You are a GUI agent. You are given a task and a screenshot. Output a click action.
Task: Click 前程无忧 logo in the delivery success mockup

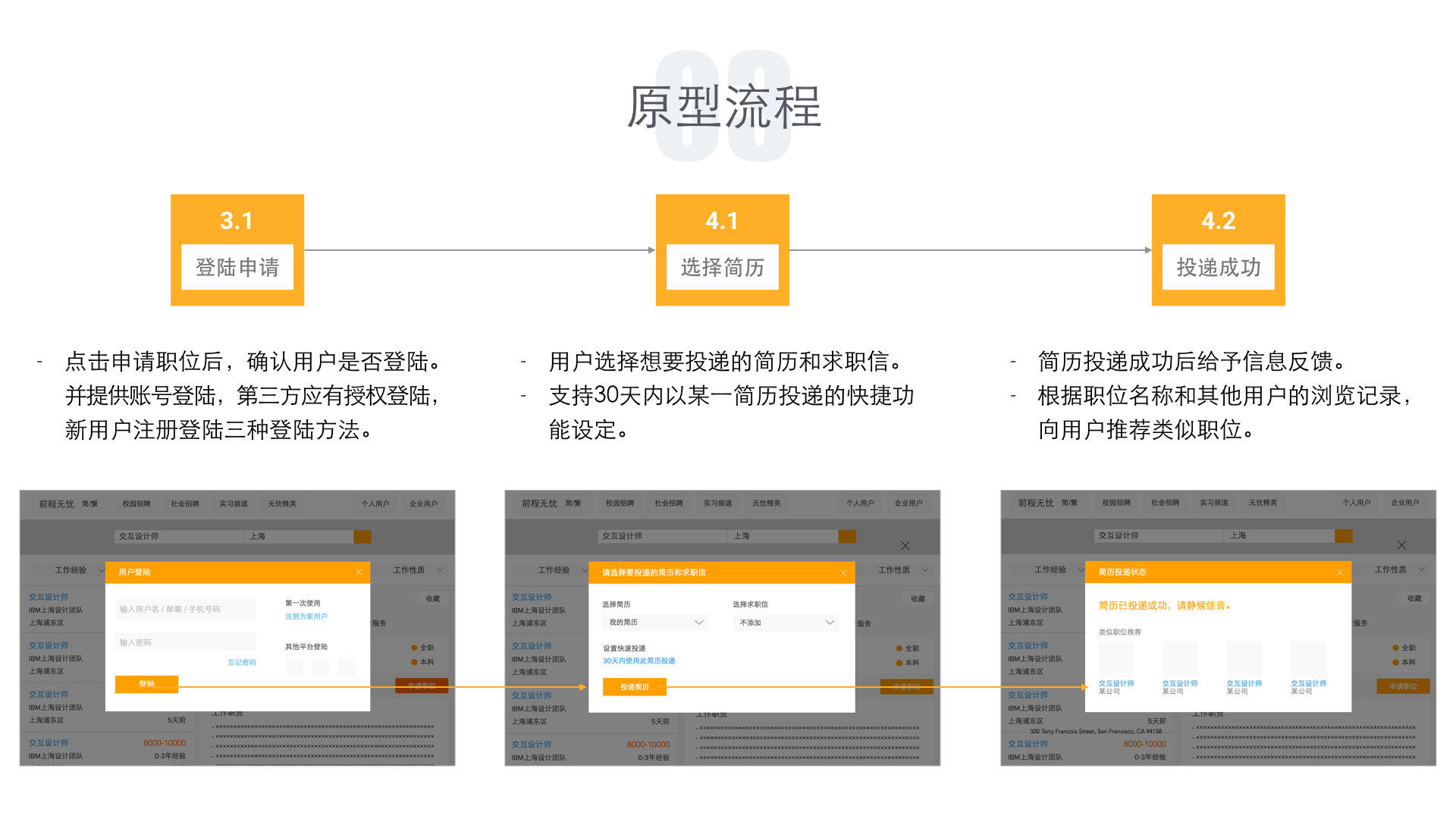pos(1036,503)
